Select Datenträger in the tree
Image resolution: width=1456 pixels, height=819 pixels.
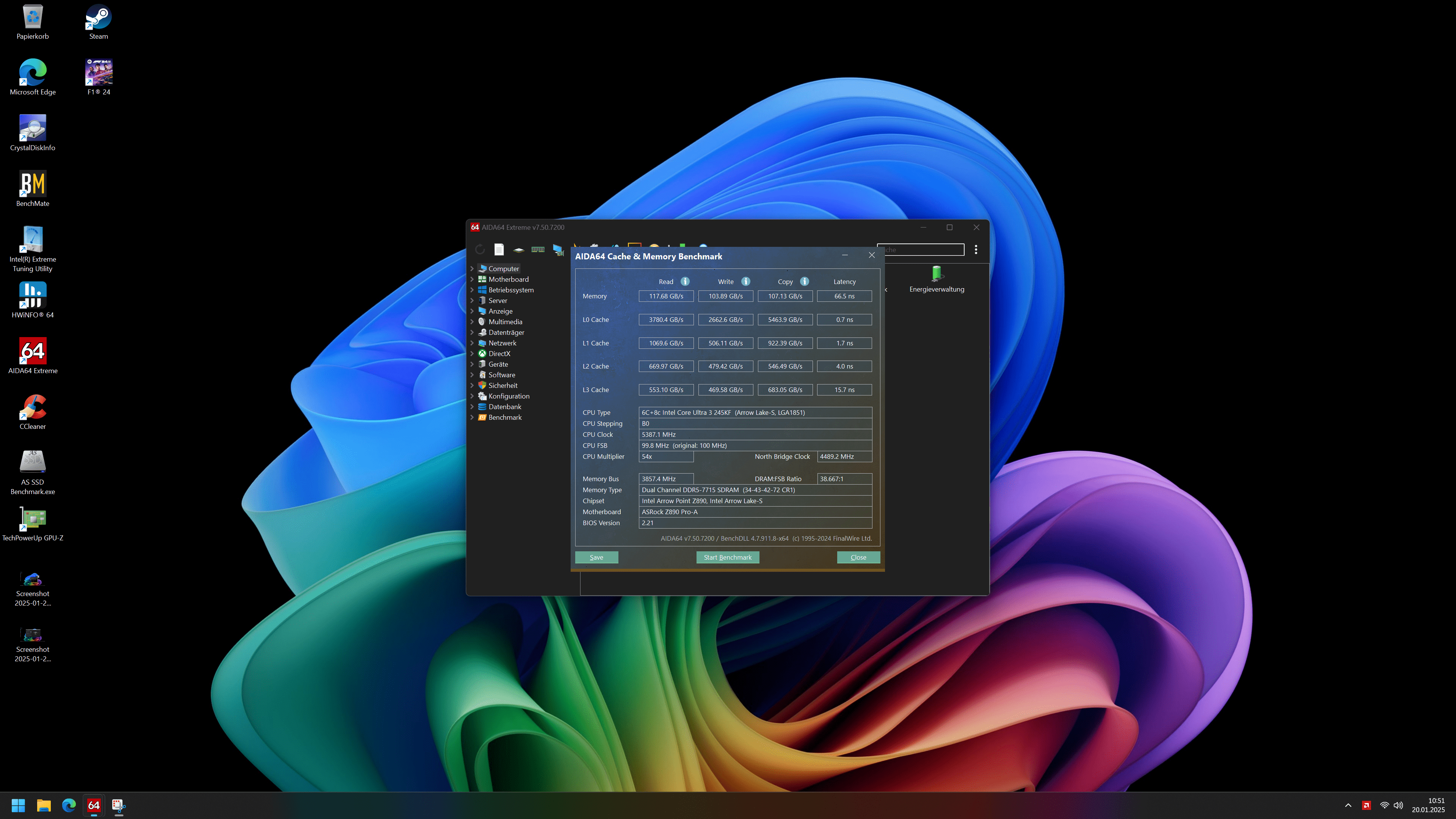[x=506, y=333]
